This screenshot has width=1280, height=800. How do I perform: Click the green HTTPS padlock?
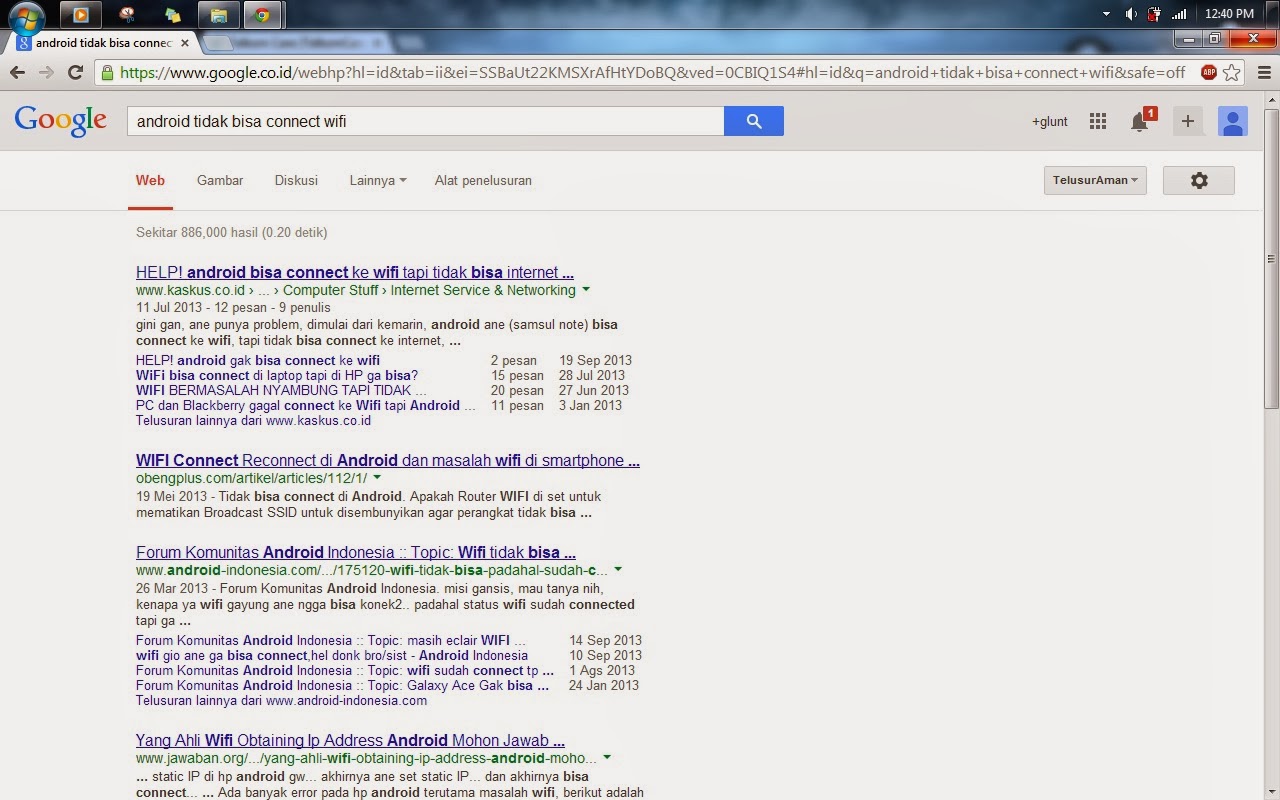tap(108, 72)
